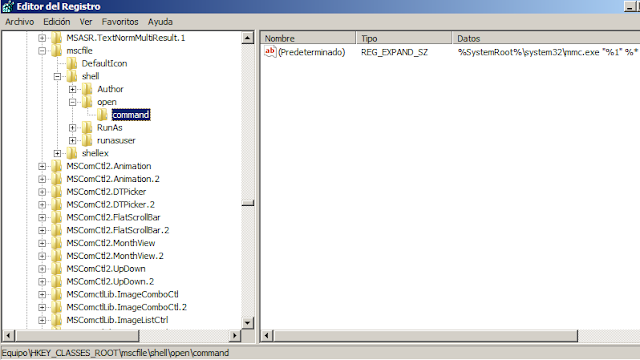
Task: Collapse the mscfile key
Action: (x=42, y=51)
